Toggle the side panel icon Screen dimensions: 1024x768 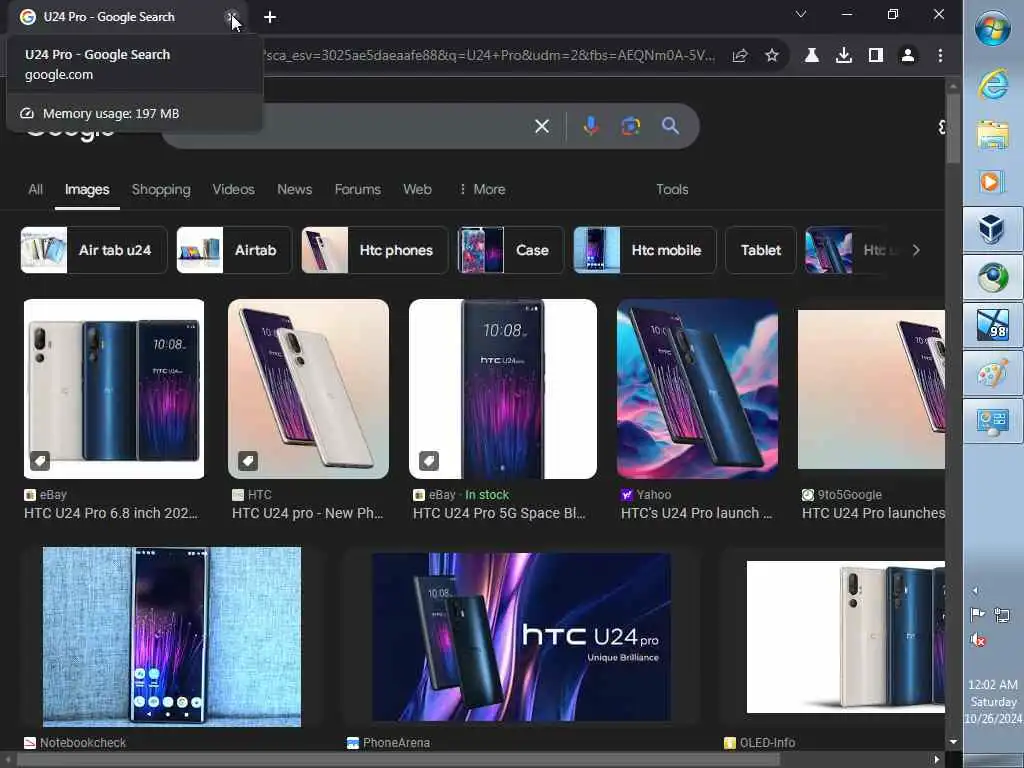point(876,56)
